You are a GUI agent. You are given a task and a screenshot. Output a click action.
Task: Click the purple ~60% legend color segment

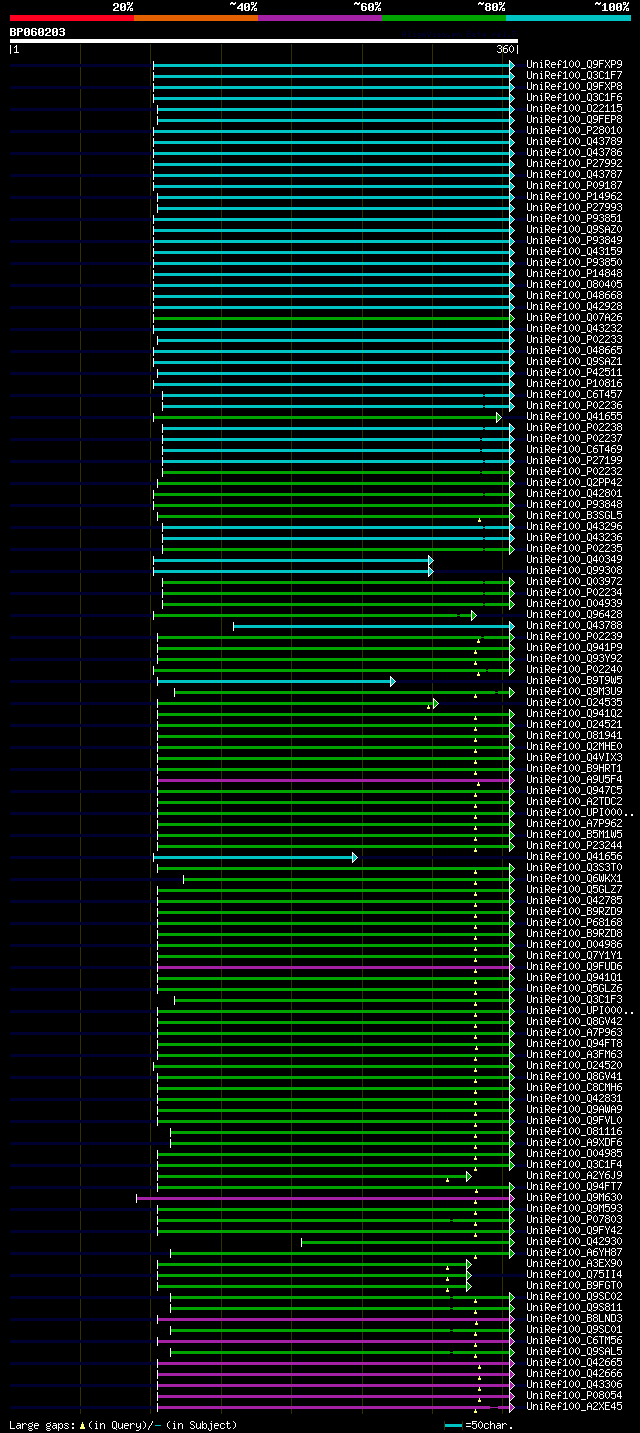tap(319, 17)
